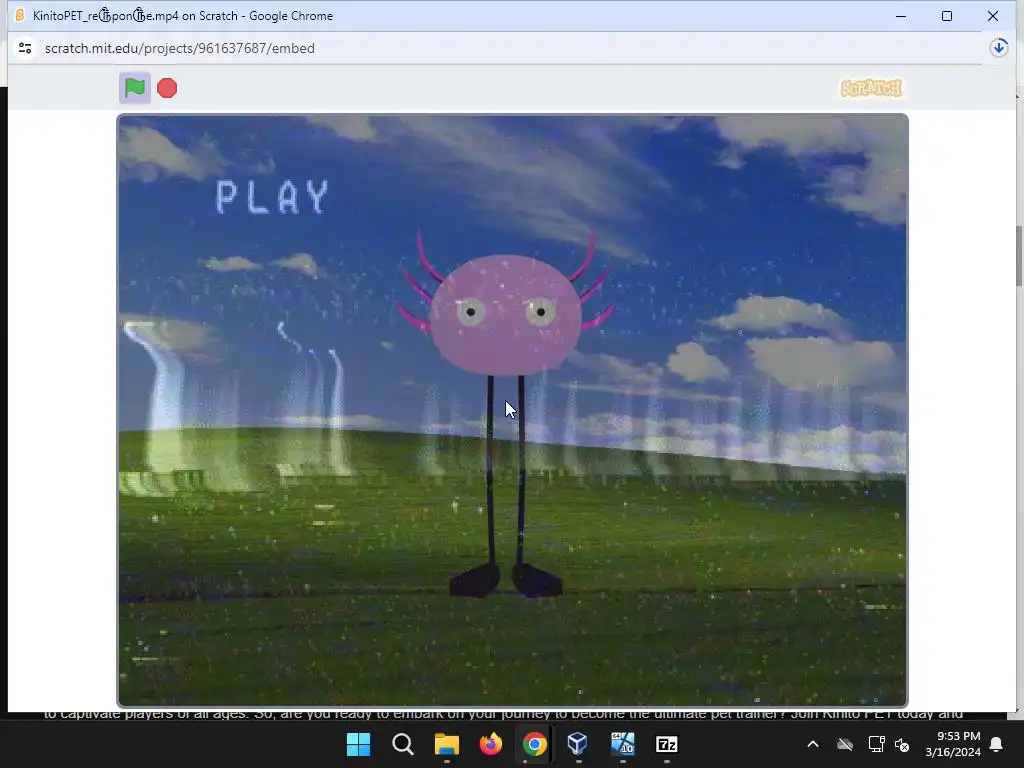
Task: Open OneDrive tray icon
Action: 845,744
